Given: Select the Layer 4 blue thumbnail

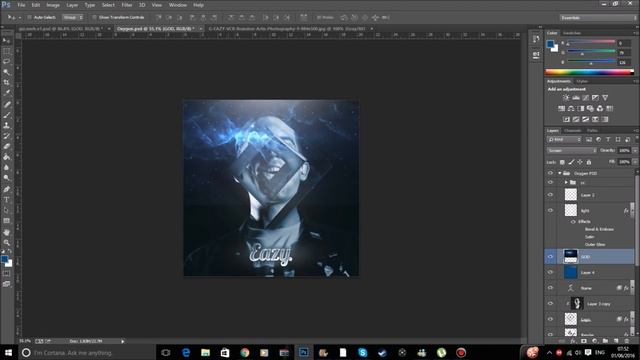Looking at the screenshot, I should click(x=570, y=272).
